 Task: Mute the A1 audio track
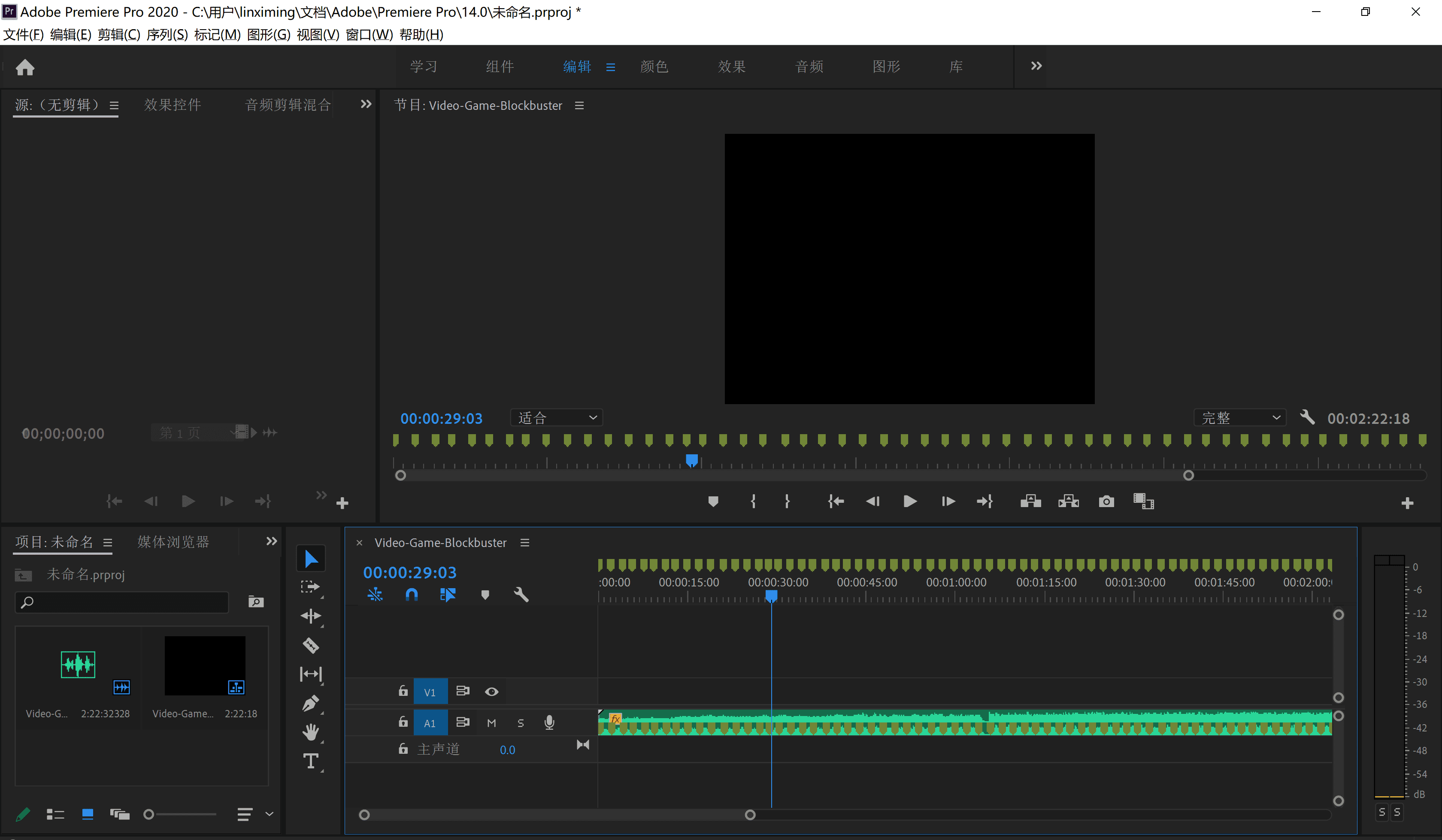(491, 723)
